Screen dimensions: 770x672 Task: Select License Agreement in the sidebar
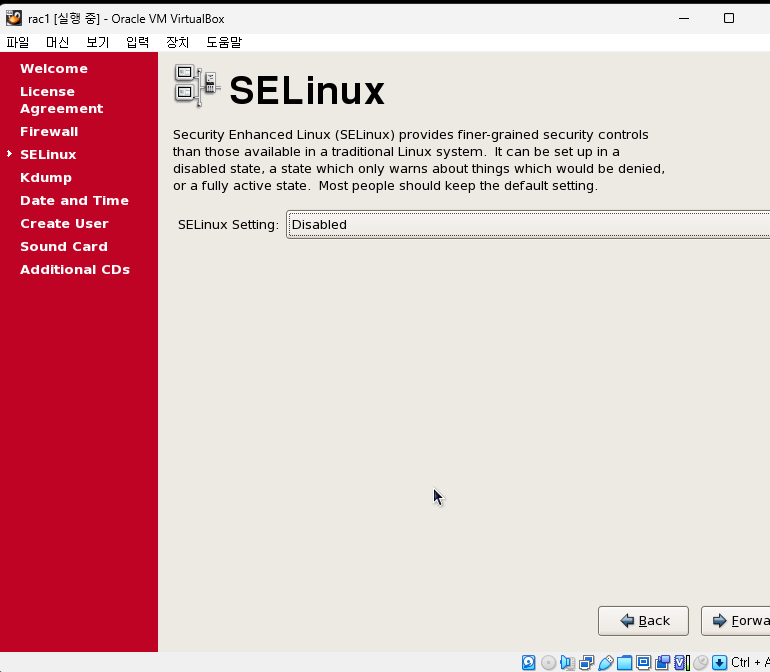pyautogui.click(x=61, y=100)
